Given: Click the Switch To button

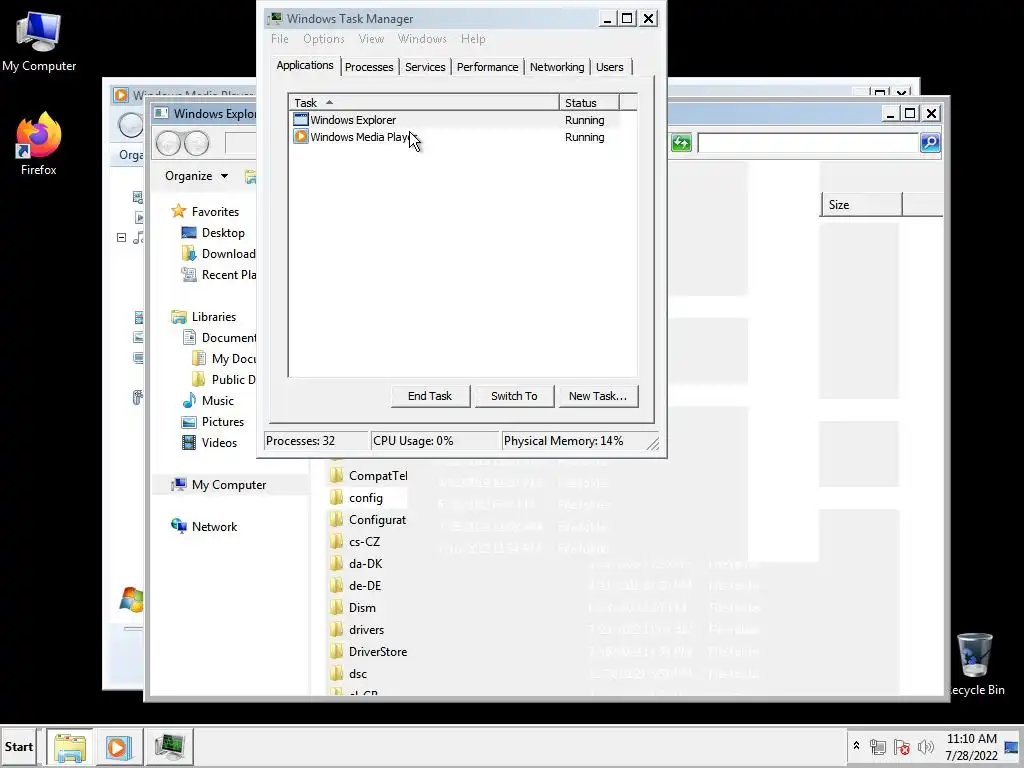Looking at the screenshot, I should coord(514,396).
